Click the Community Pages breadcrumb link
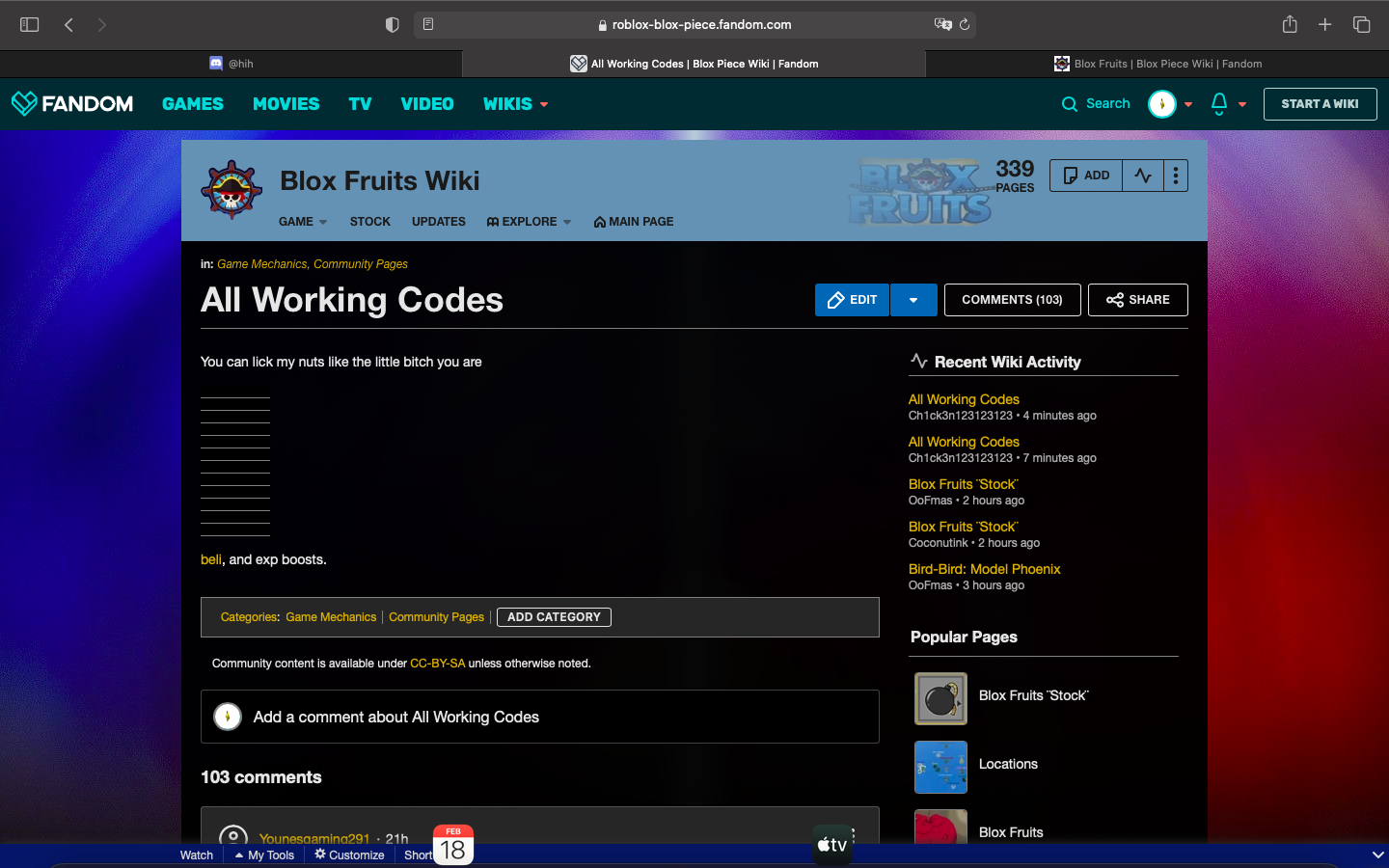This screenshot has width=1389, height=868. (x=361, y=264)
